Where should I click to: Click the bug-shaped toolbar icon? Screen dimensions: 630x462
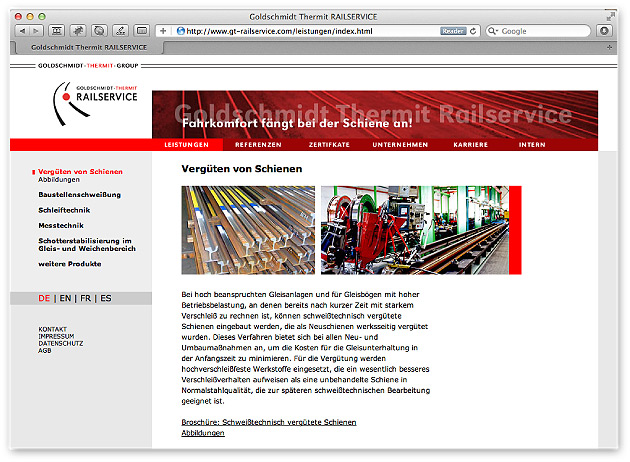pos(78,31)
